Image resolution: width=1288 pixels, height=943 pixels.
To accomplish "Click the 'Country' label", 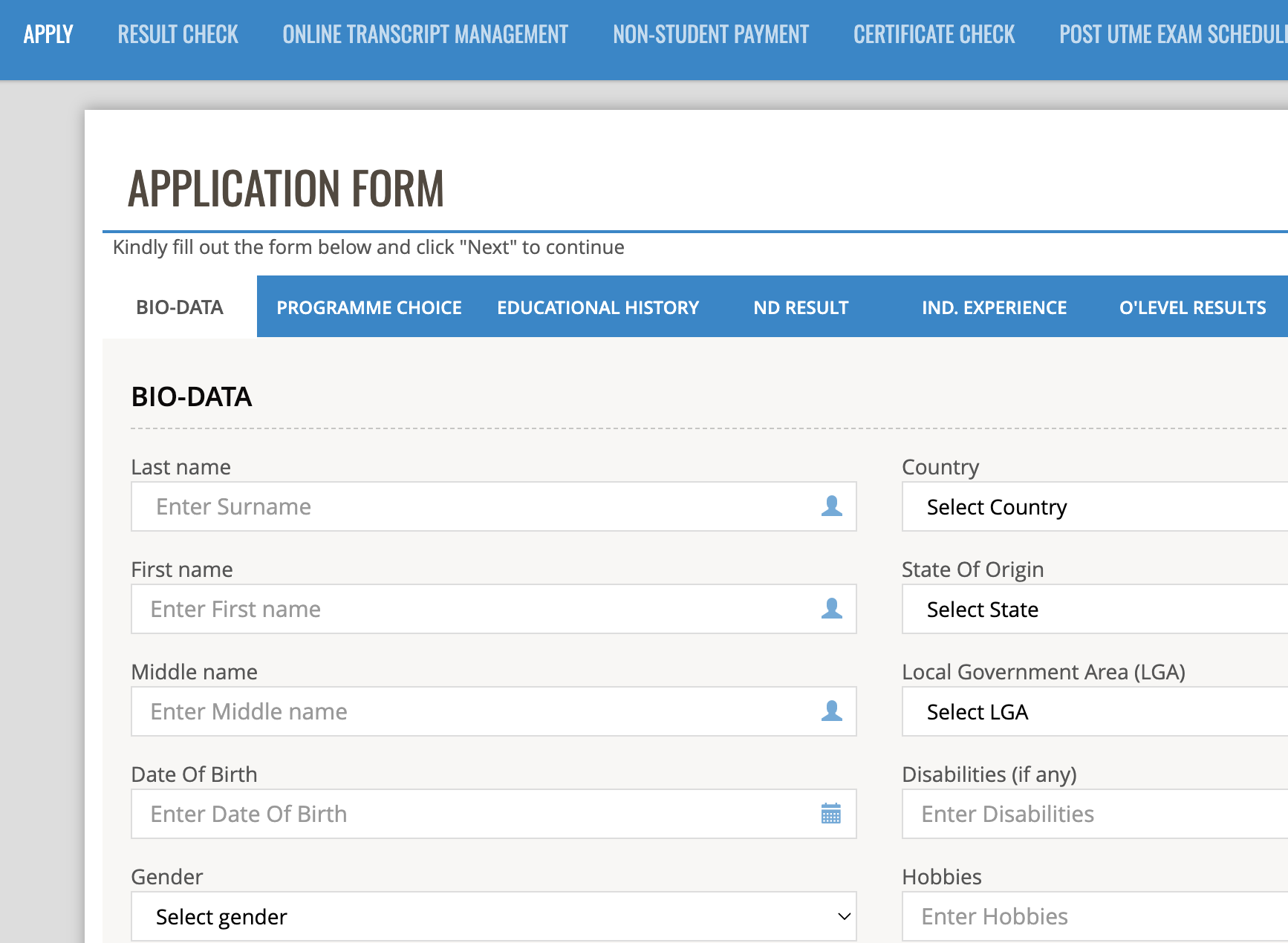I will click(x=940, y=467).
